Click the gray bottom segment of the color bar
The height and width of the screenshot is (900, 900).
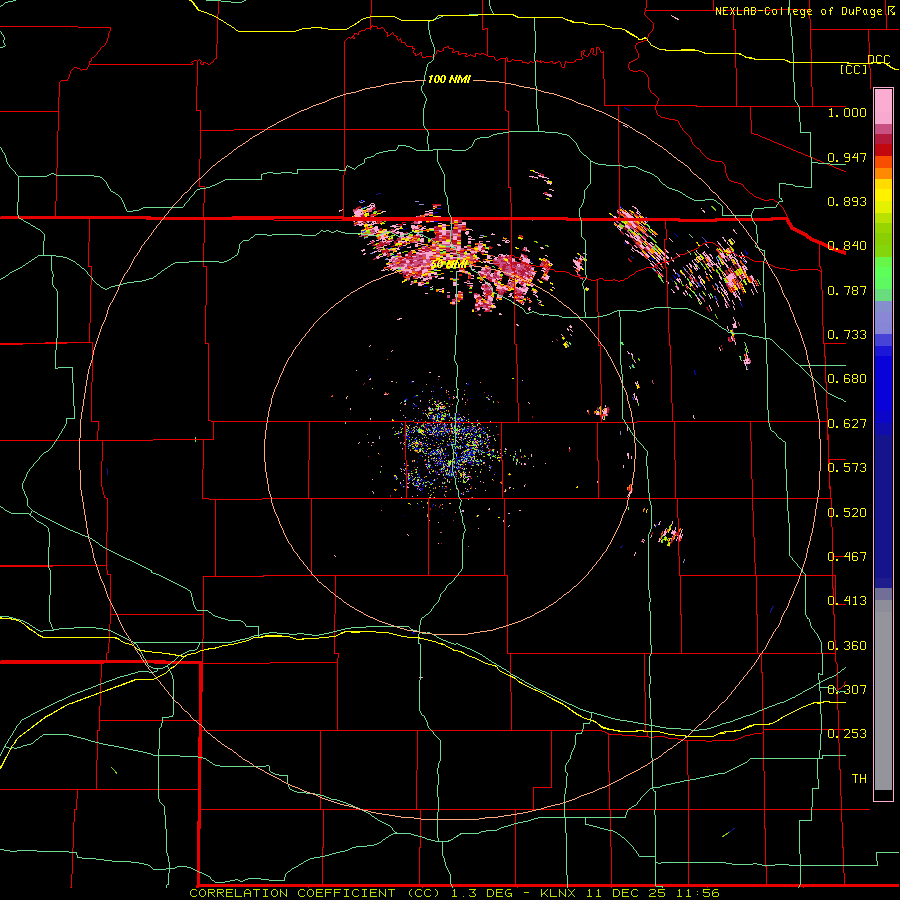click(883, 695)
